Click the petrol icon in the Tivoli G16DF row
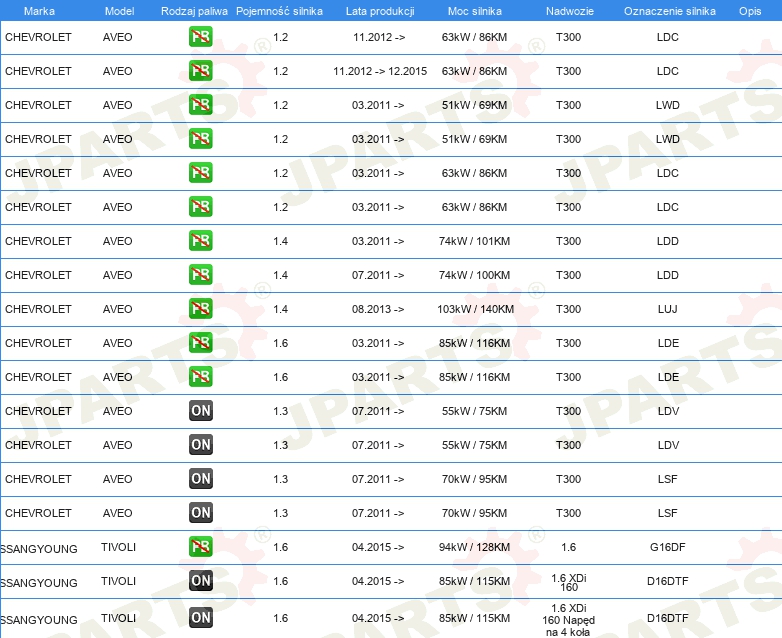Screen dimensions: 782x638 click(200, 547)
